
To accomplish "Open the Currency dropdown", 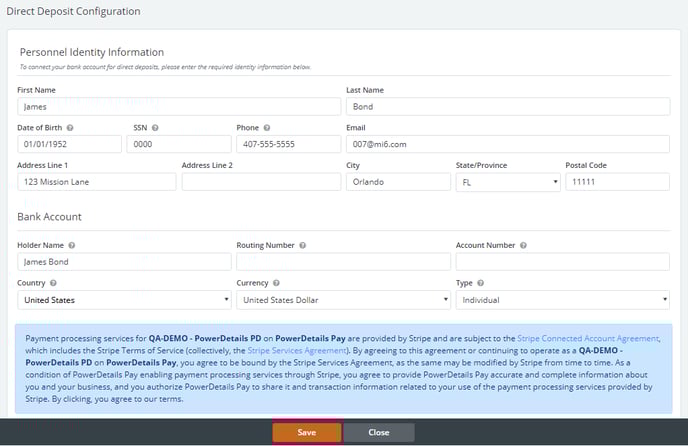I will pyautogui.click(x=343, y=300).
